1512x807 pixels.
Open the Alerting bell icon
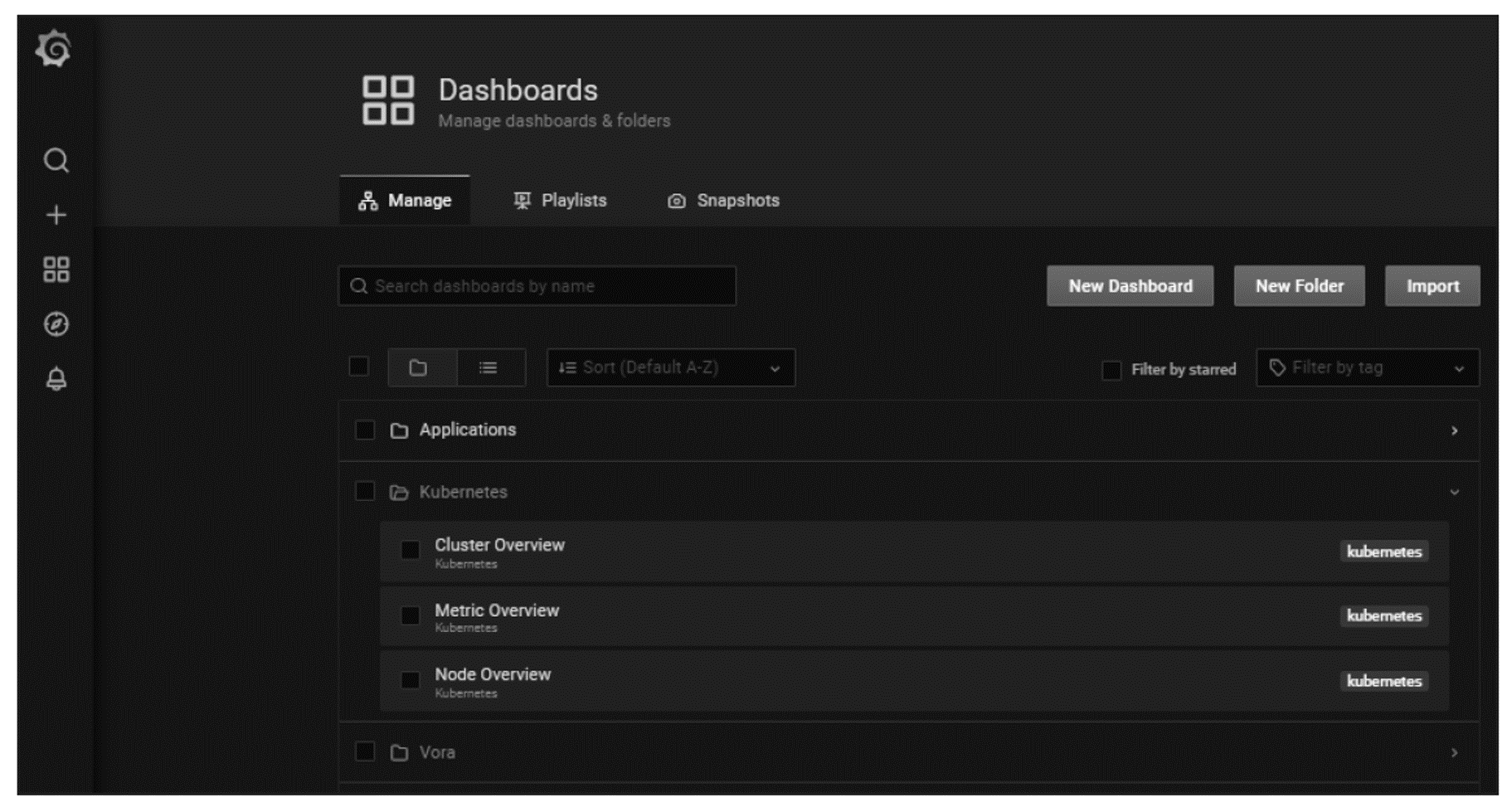click(56, 379)
